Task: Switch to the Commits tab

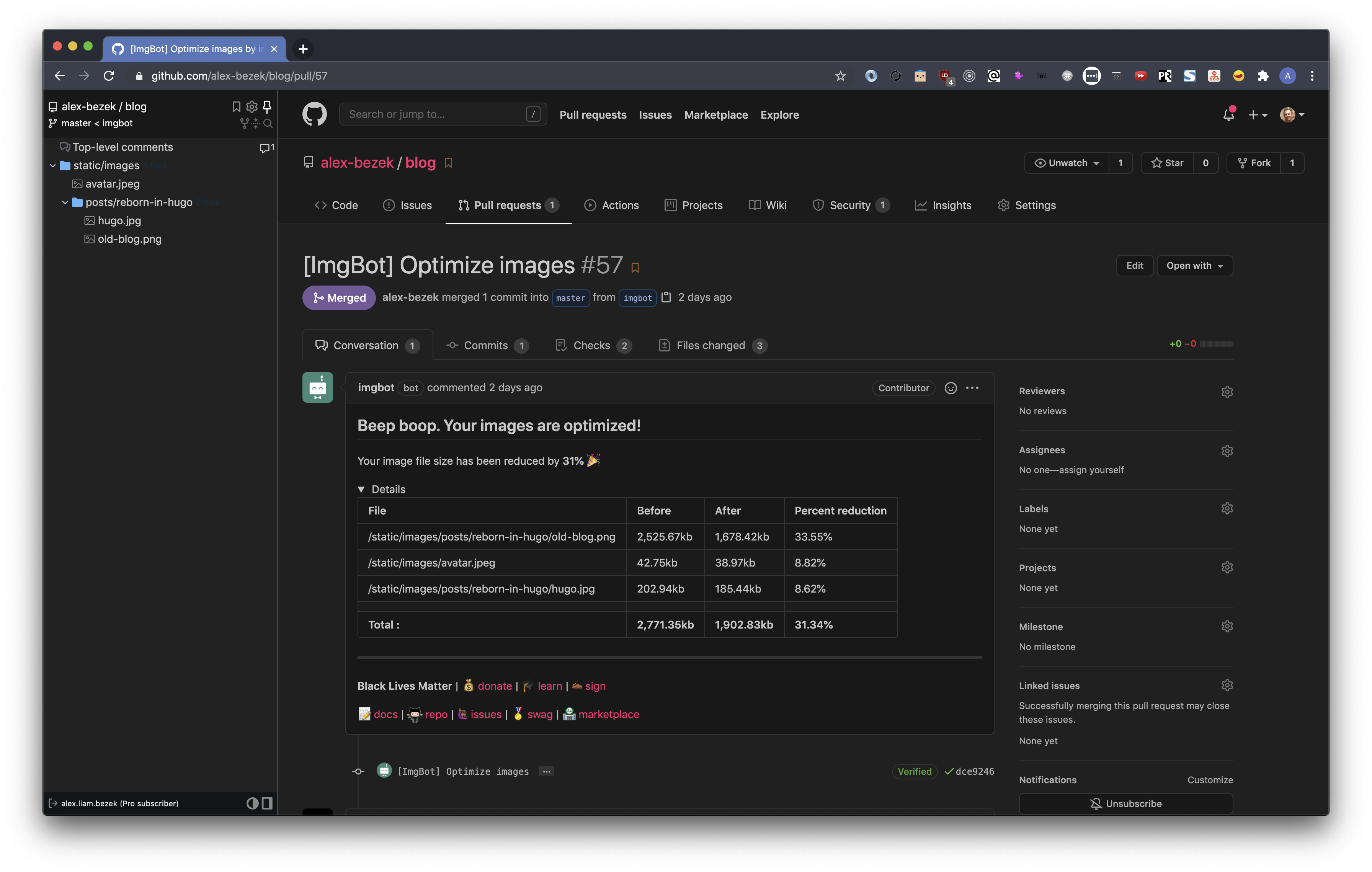Action: (487, 346)
